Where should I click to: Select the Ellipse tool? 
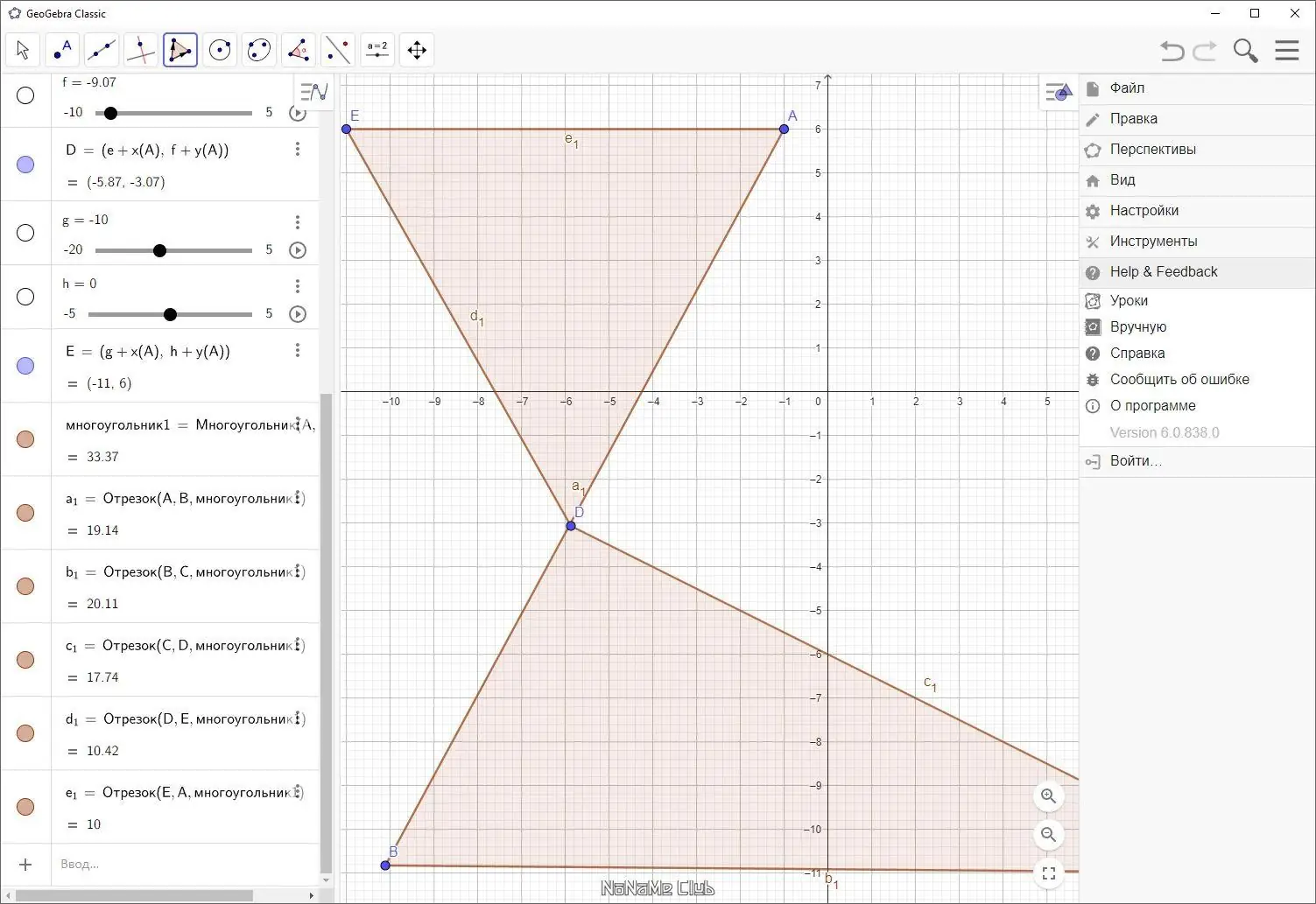coord(259,50)
